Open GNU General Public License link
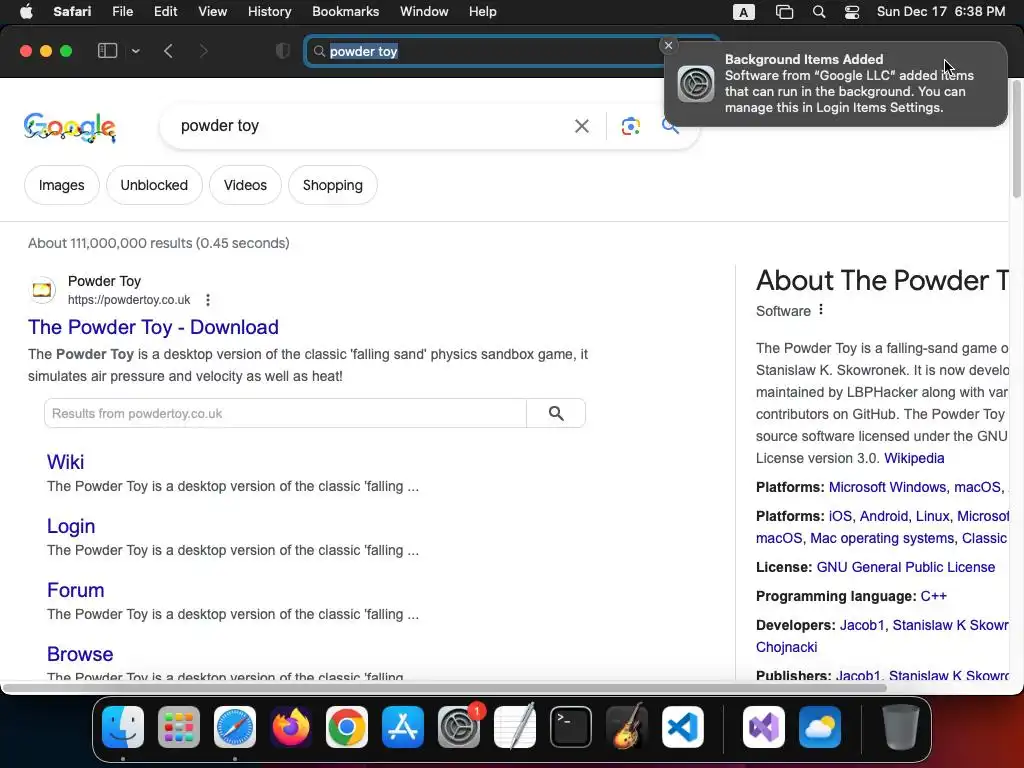Screen dimensions: 1024x768 906,567
